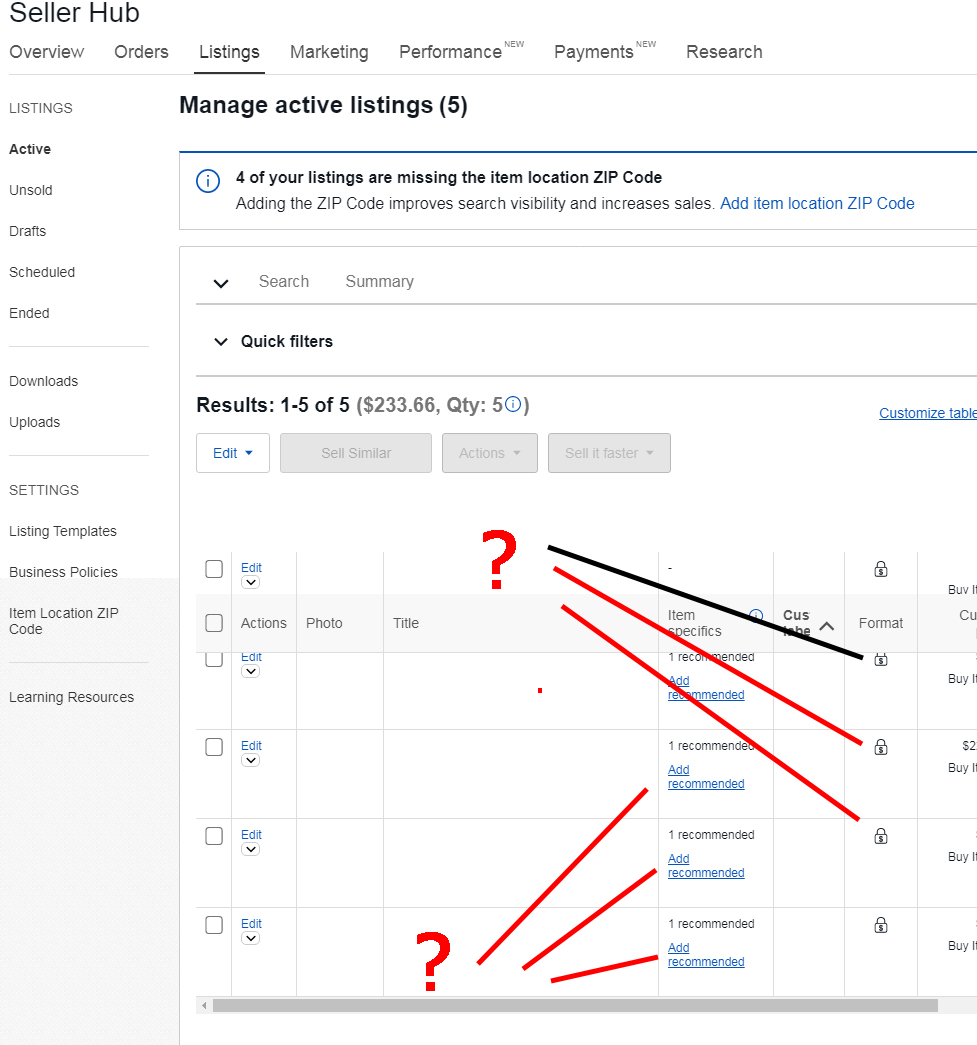Open Active listings in the sidebar
The width and height of the screenshot is (977, 1045).
30,149
